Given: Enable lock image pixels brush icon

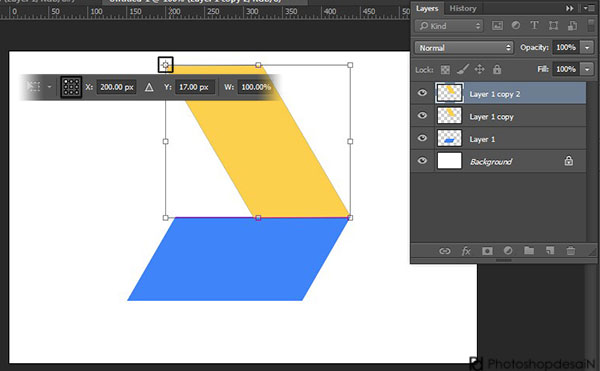Looking at the screenshot, I should pyautogui.click(x=463, y=69).
